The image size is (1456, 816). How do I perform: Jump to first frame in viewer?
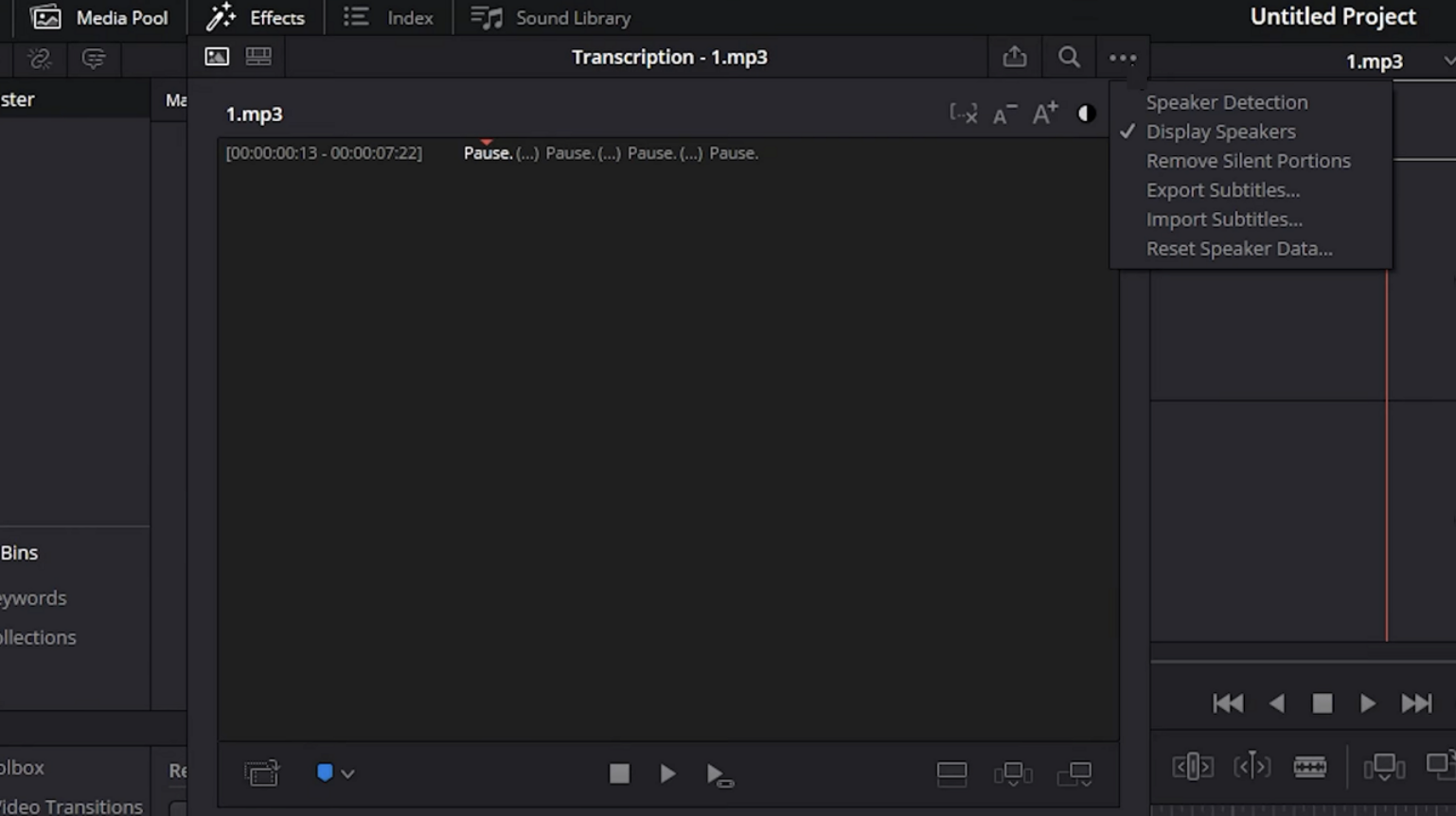click(x=1228, y=703)
